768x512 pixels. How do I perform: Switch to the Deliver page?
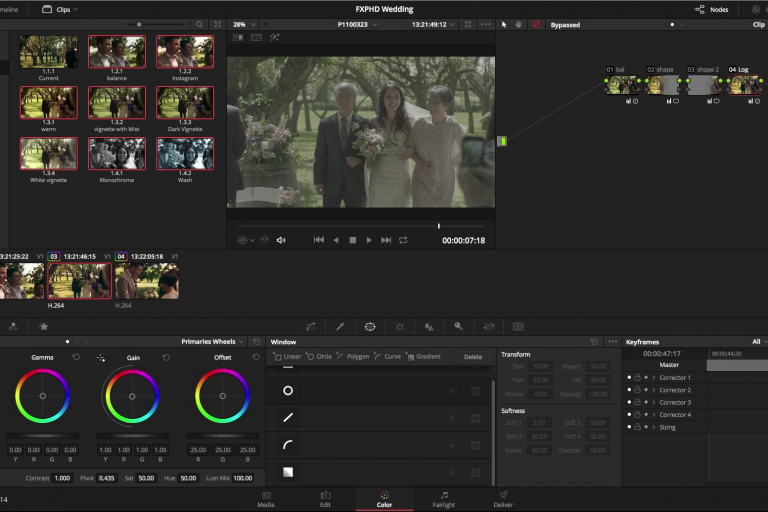pos(503,499)
